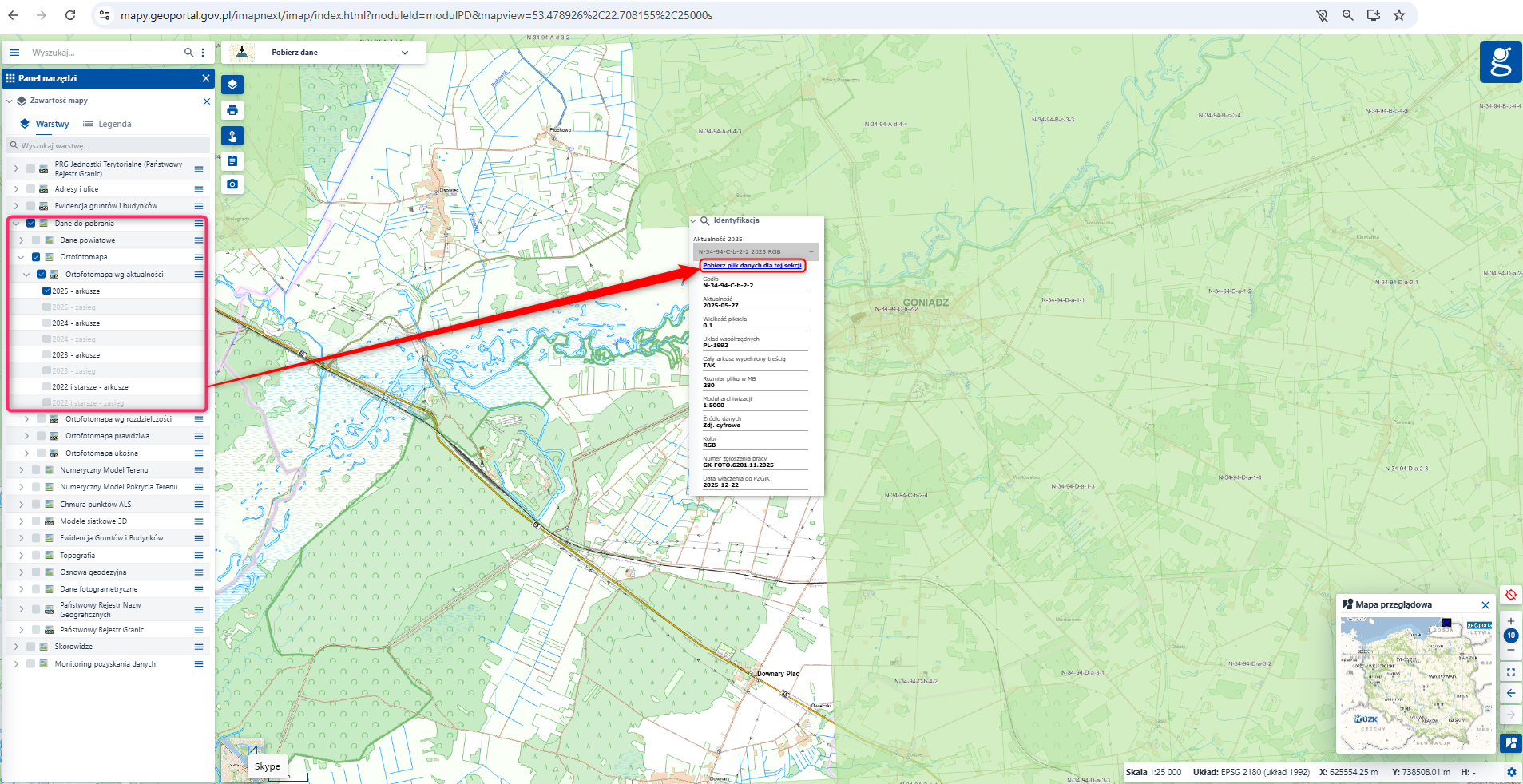Click the print map icon
Screen dimensions: 1523x784
tap(232, 110)
